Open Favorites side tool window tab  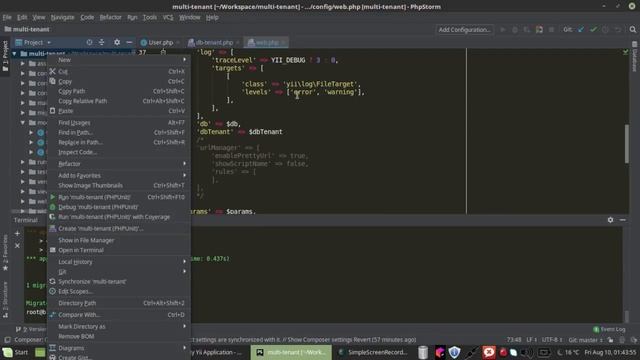click(x=5, y=253)
